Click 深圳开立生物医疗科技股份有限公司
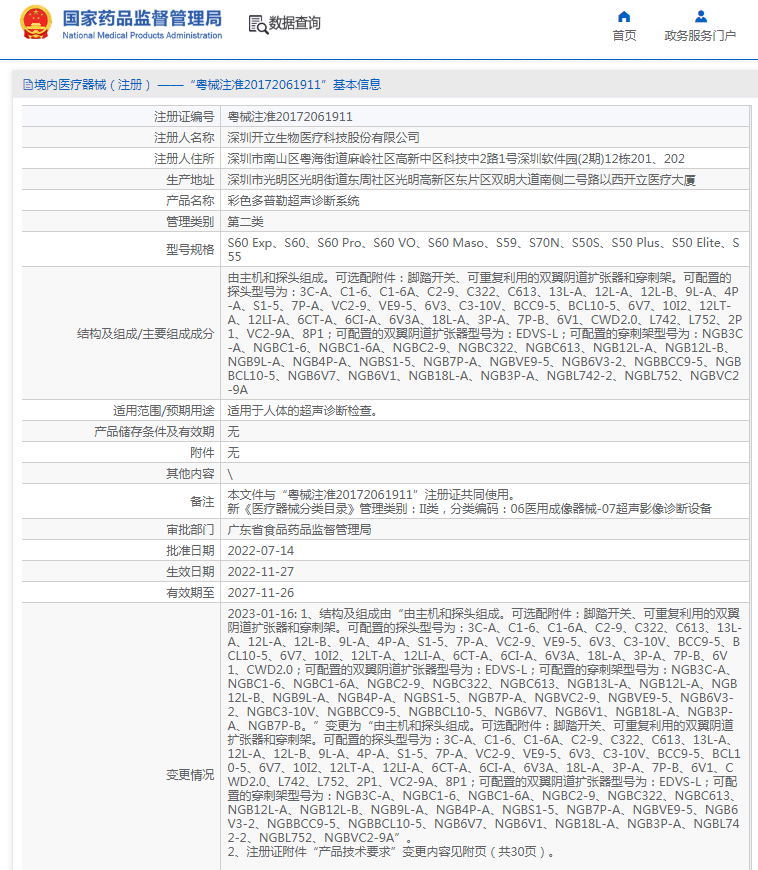The width and height of the screenshot is (758, 870). [x=324, y=138]
